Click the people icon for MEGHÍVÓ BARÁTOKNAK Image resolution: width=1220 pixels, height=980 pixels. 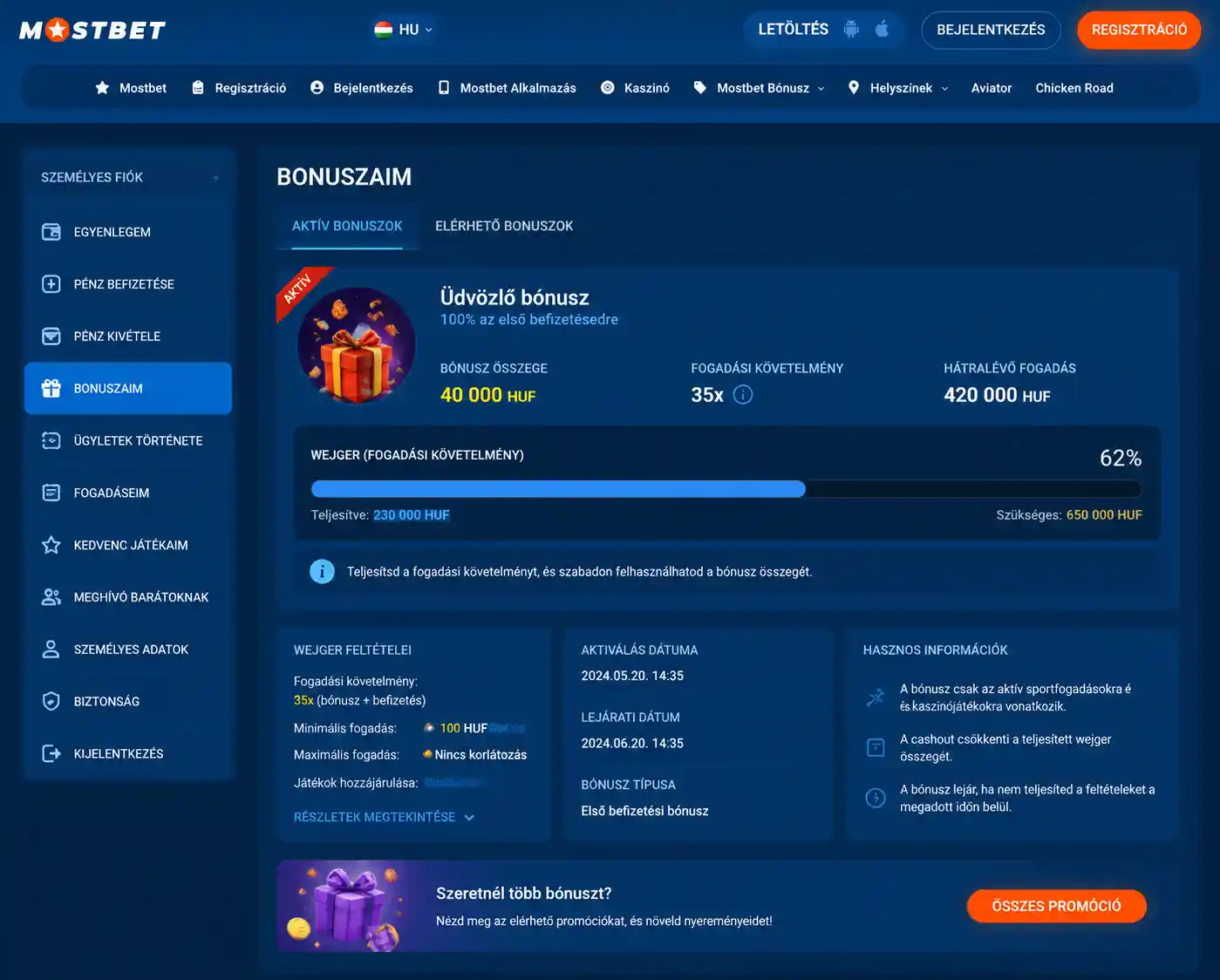pos(51,597)
